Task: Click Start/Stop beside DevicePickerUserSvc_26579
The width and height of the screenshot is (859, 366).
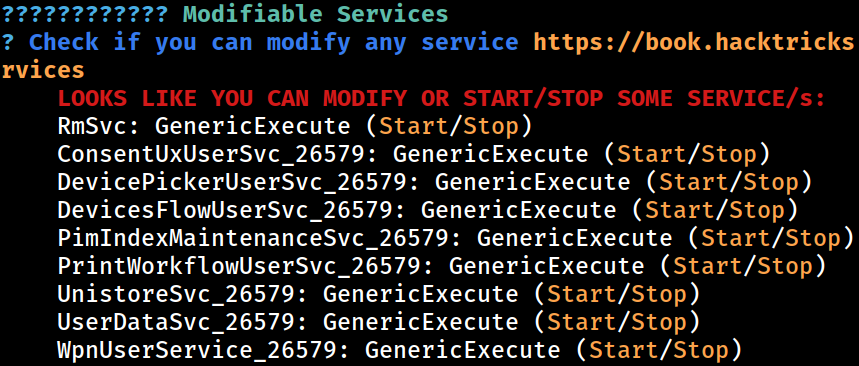Action: [729, 182]
